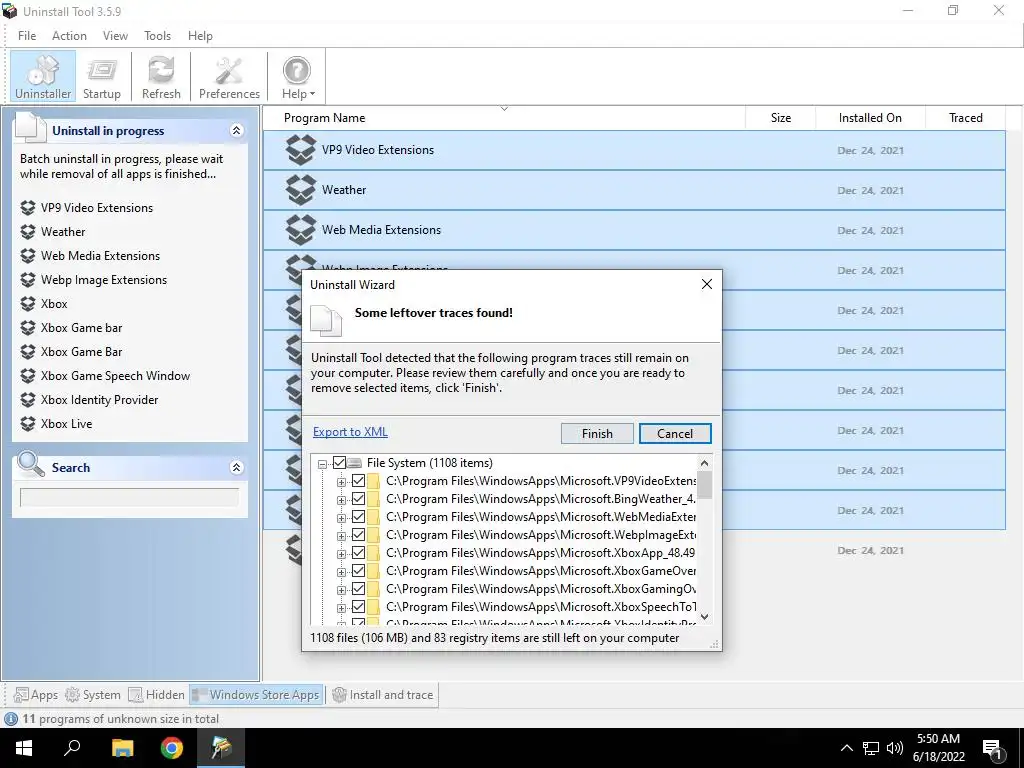Open the Tools menu
Viewport: 1024px width, 768px height.
(x=157, y=36)
